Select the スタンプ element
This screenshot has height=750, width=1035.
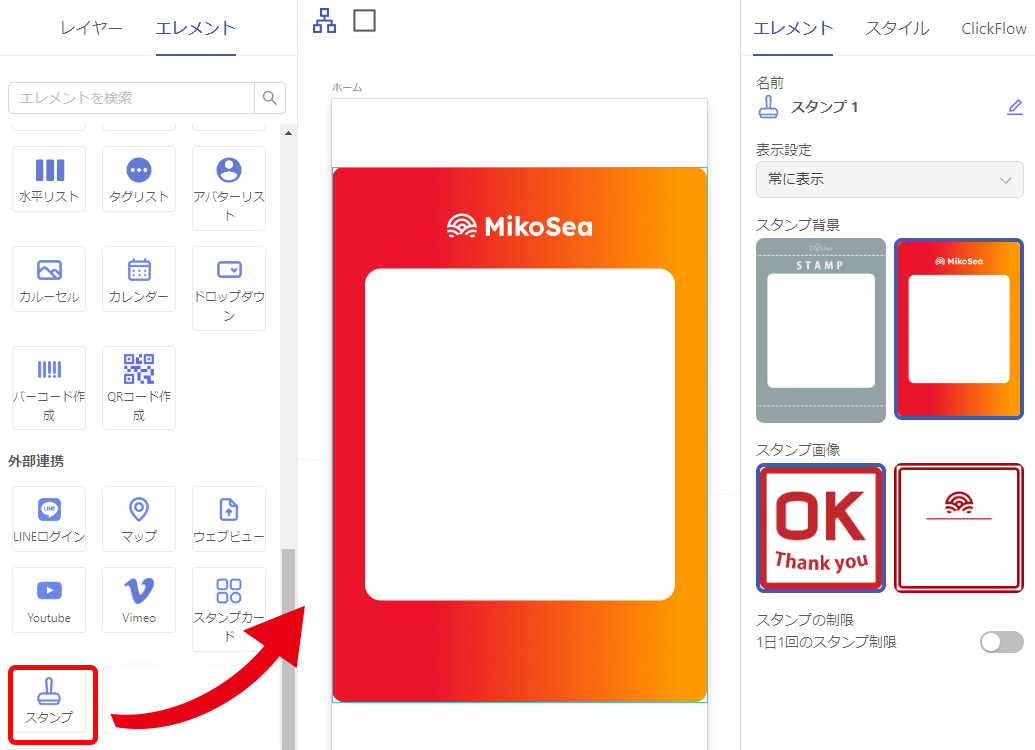(49, 700)
